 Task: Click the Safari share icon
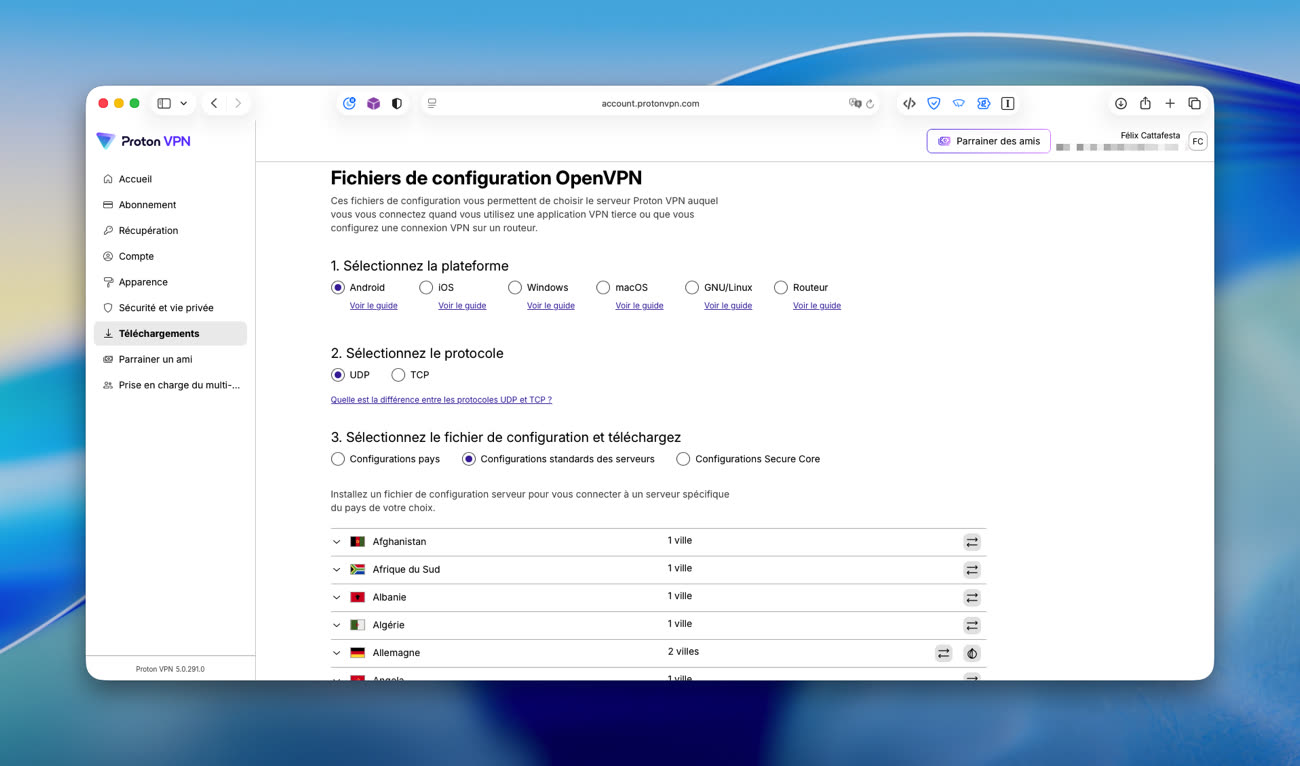point(1145,103)
